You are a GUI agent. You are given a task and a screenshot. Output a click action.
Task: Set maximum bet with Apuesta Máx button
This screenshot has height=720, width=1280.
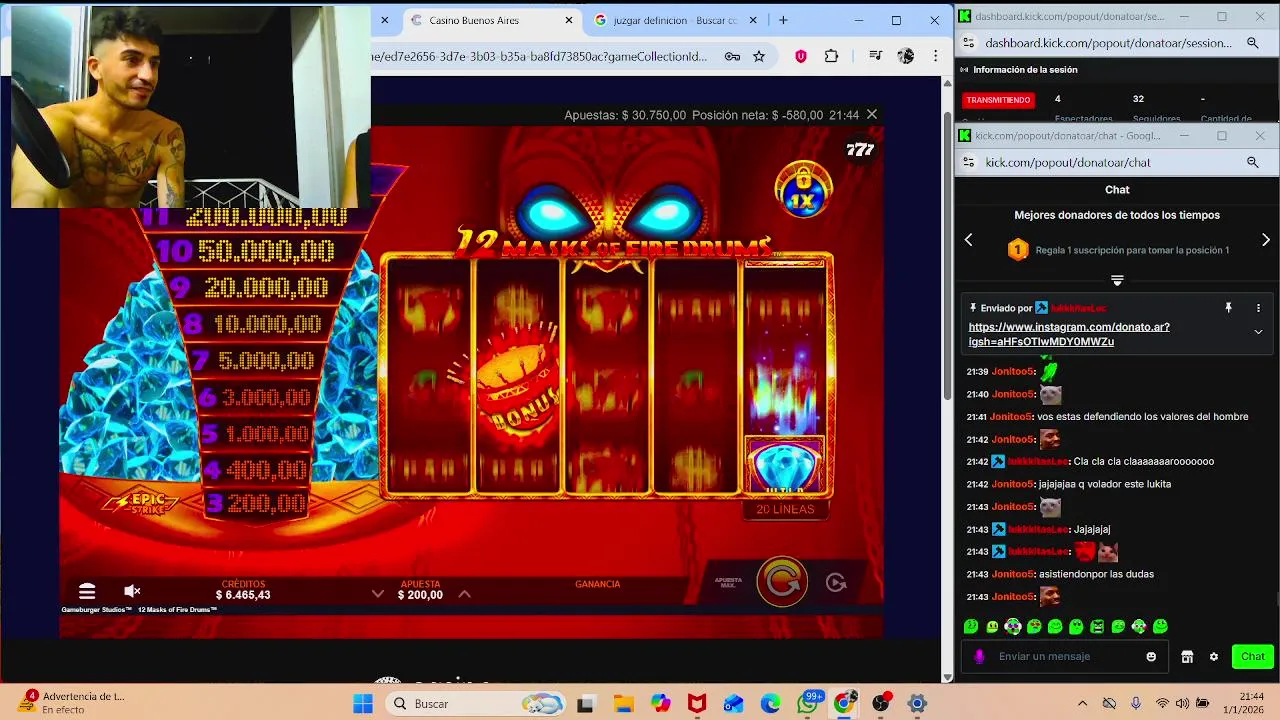coord(728,581)
